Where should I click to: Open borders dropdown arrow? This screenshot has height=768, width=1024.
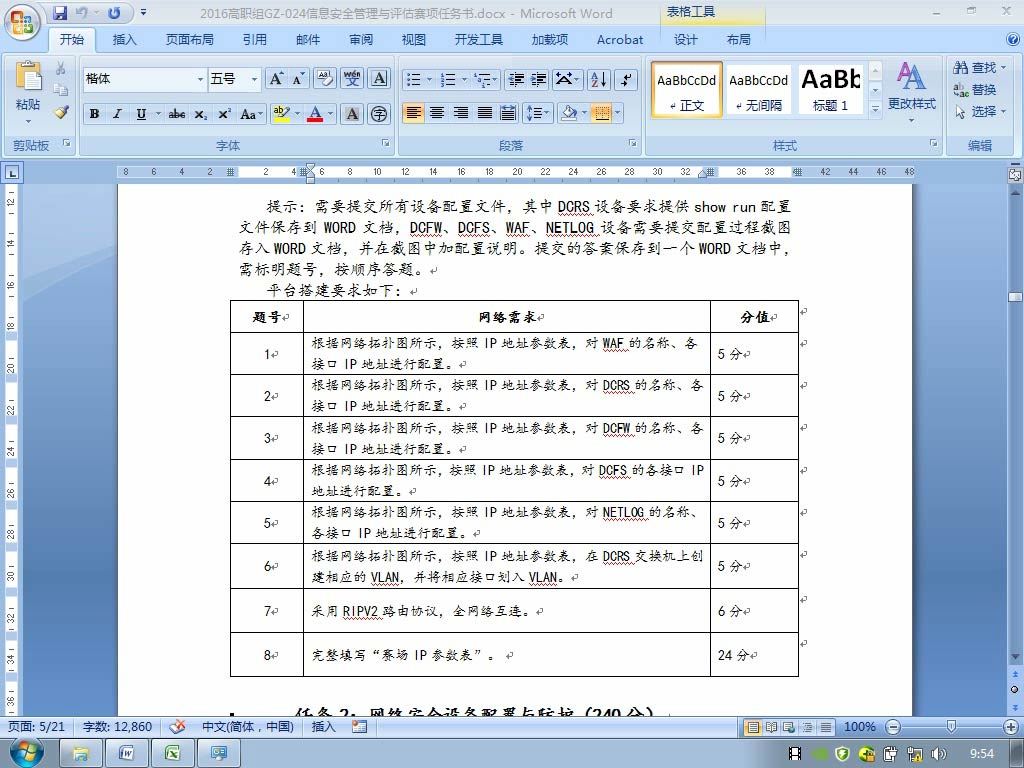click(x=618, y=114)
